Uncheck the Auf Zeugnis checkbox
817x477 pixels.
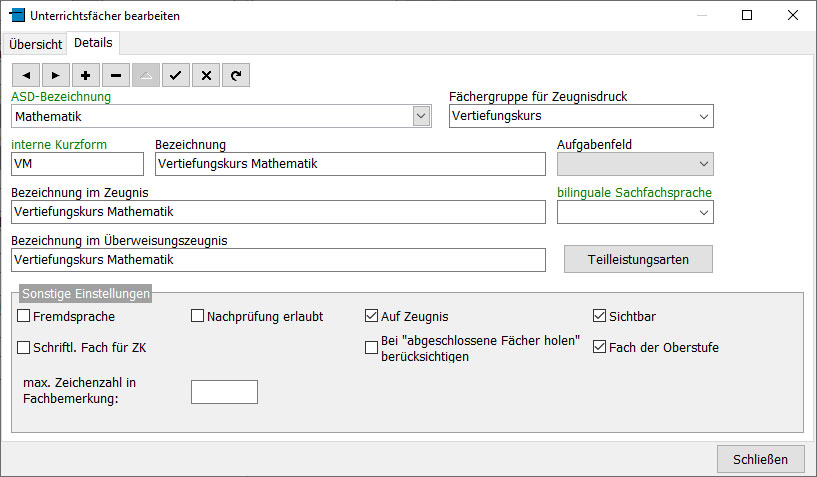(x=372, y=317)
